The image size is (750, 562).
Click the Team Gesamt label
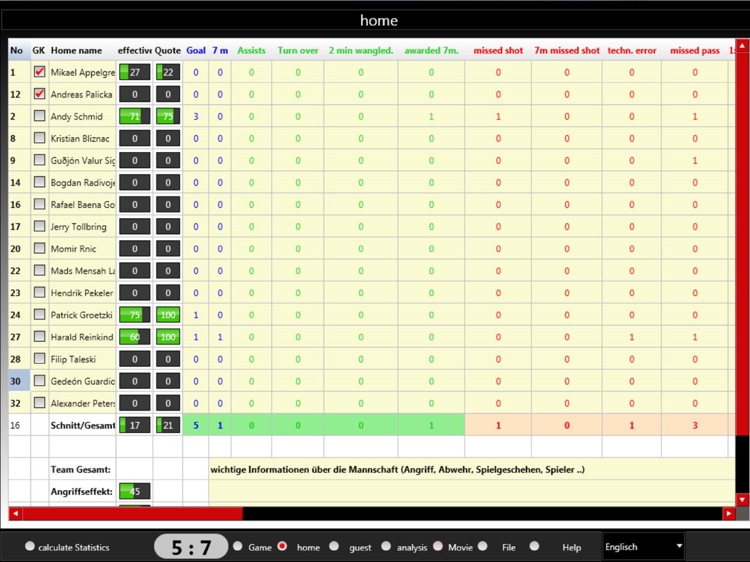80,469
